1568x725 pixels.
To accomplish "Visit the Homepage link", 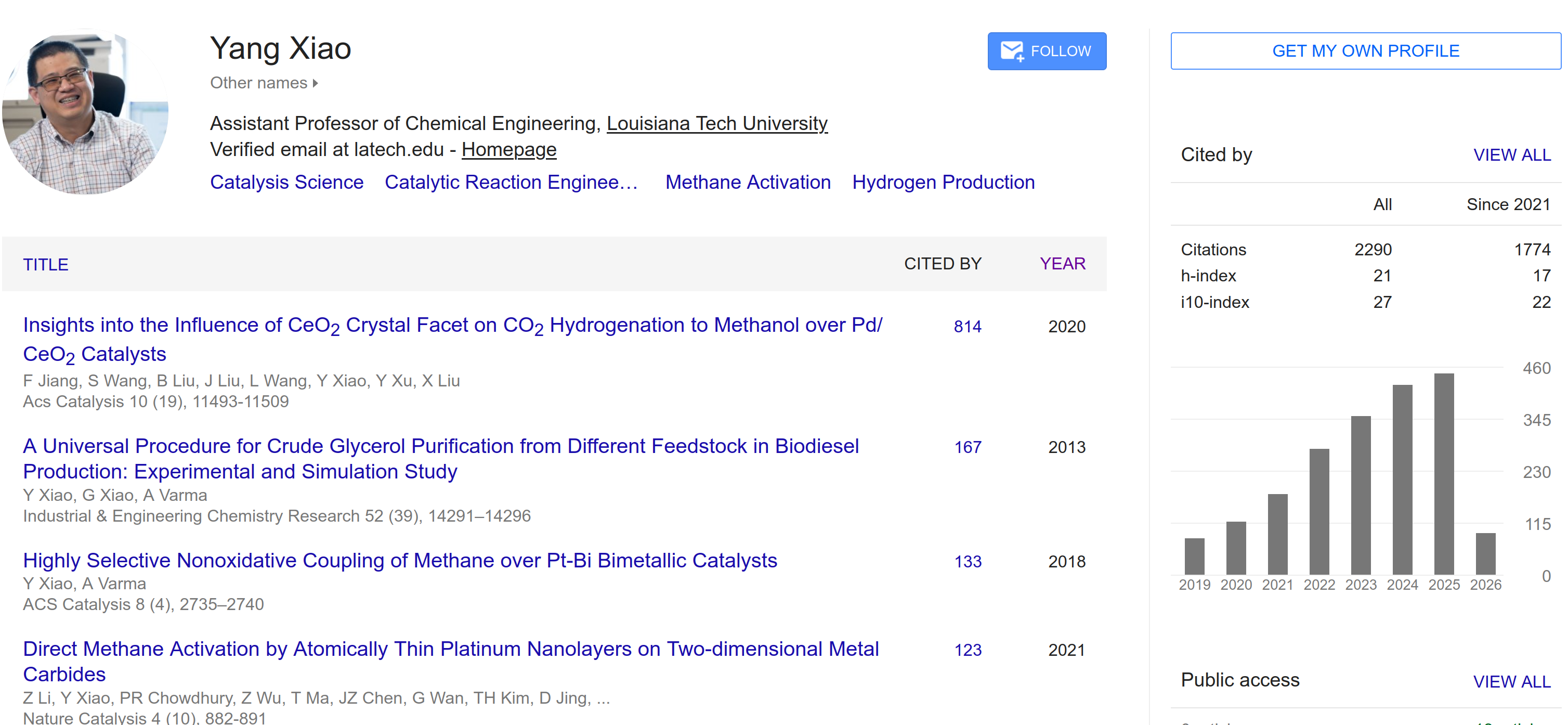I will coord(508,150).
